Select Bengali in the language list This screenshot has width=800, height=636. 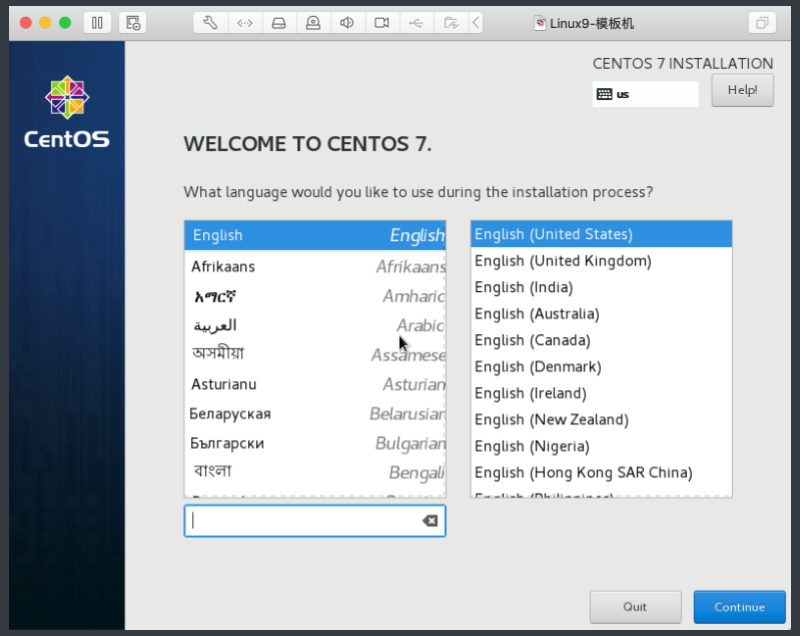click(x=315, y=472)
